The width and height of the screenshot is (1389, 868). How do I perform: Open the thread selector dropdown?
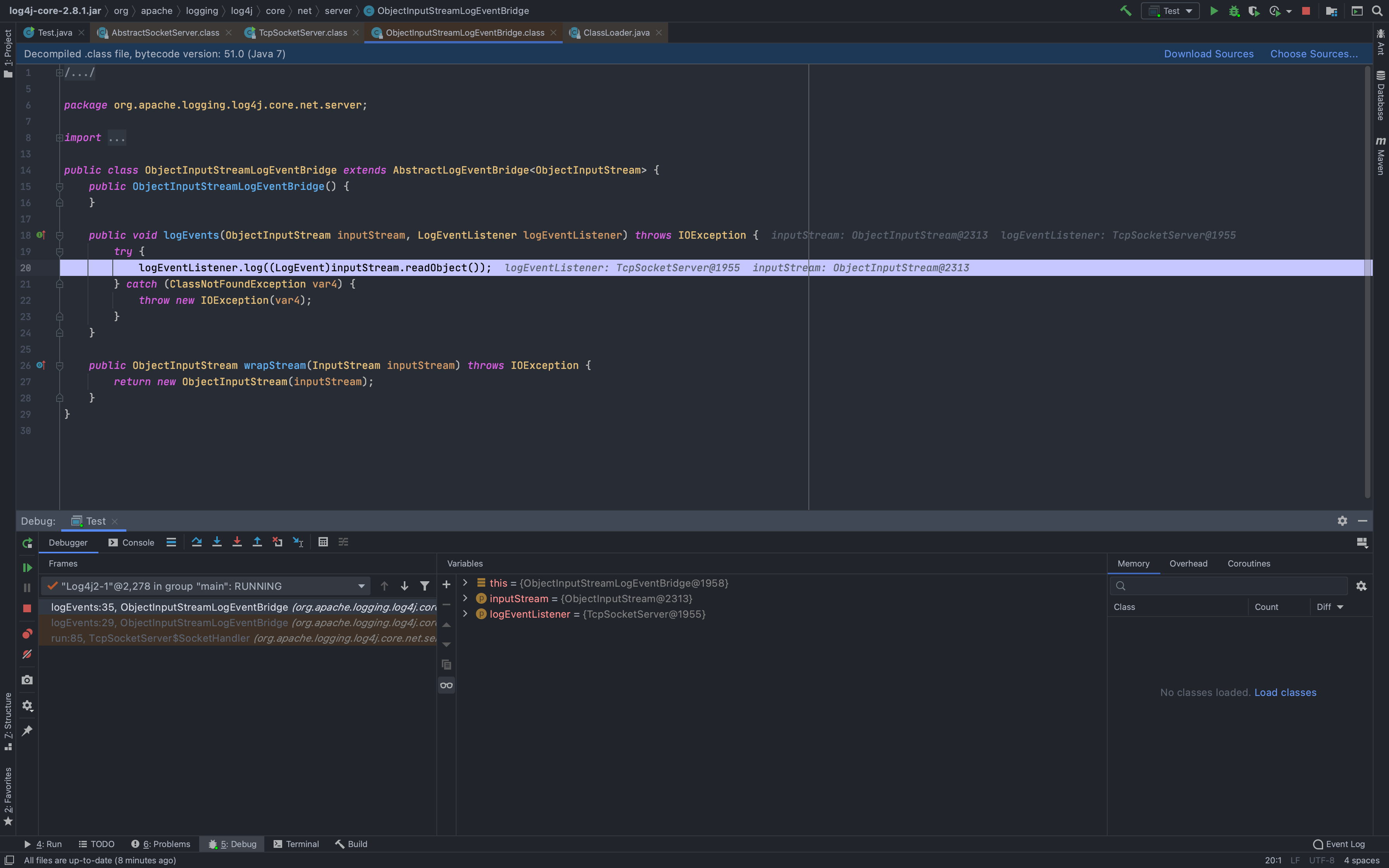(x=361, y=586)
